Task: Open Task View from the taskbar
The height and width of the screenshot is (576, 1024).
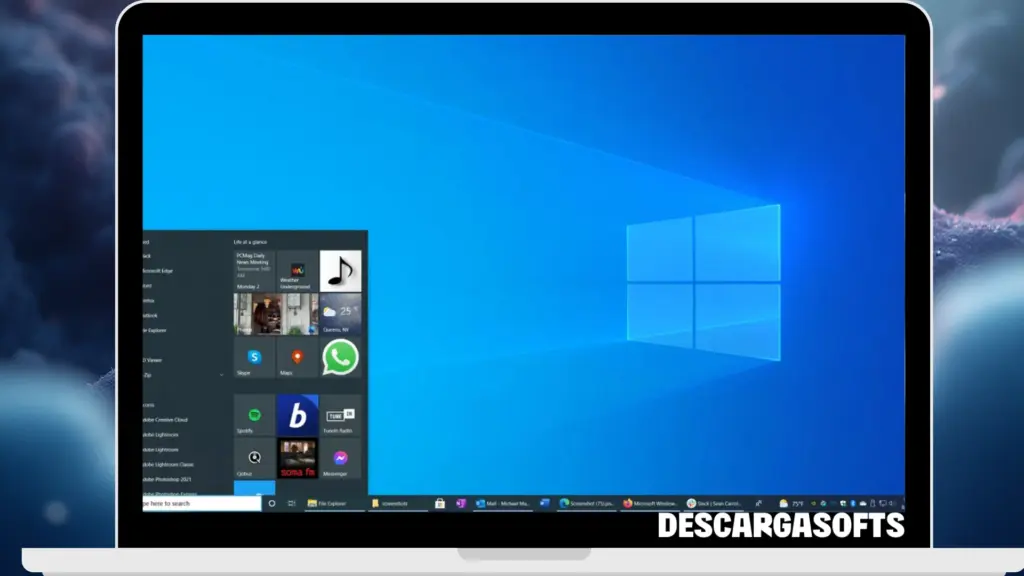Action: coord(290,503)
